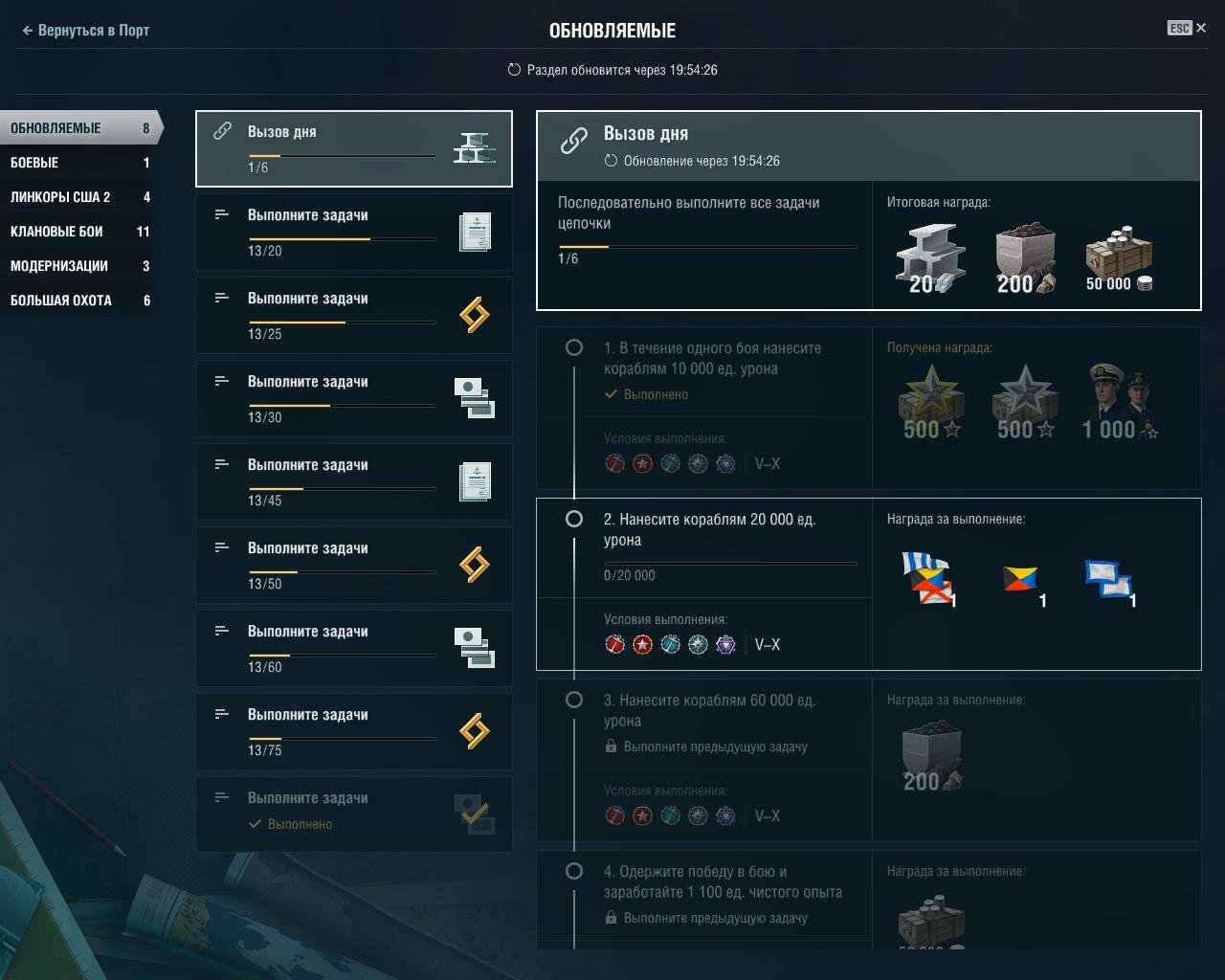Screen dimensions: 1225x980
Task: Click the document icon on the 13/20 task card
Action: pyautogui.click(x=476, y=232)
